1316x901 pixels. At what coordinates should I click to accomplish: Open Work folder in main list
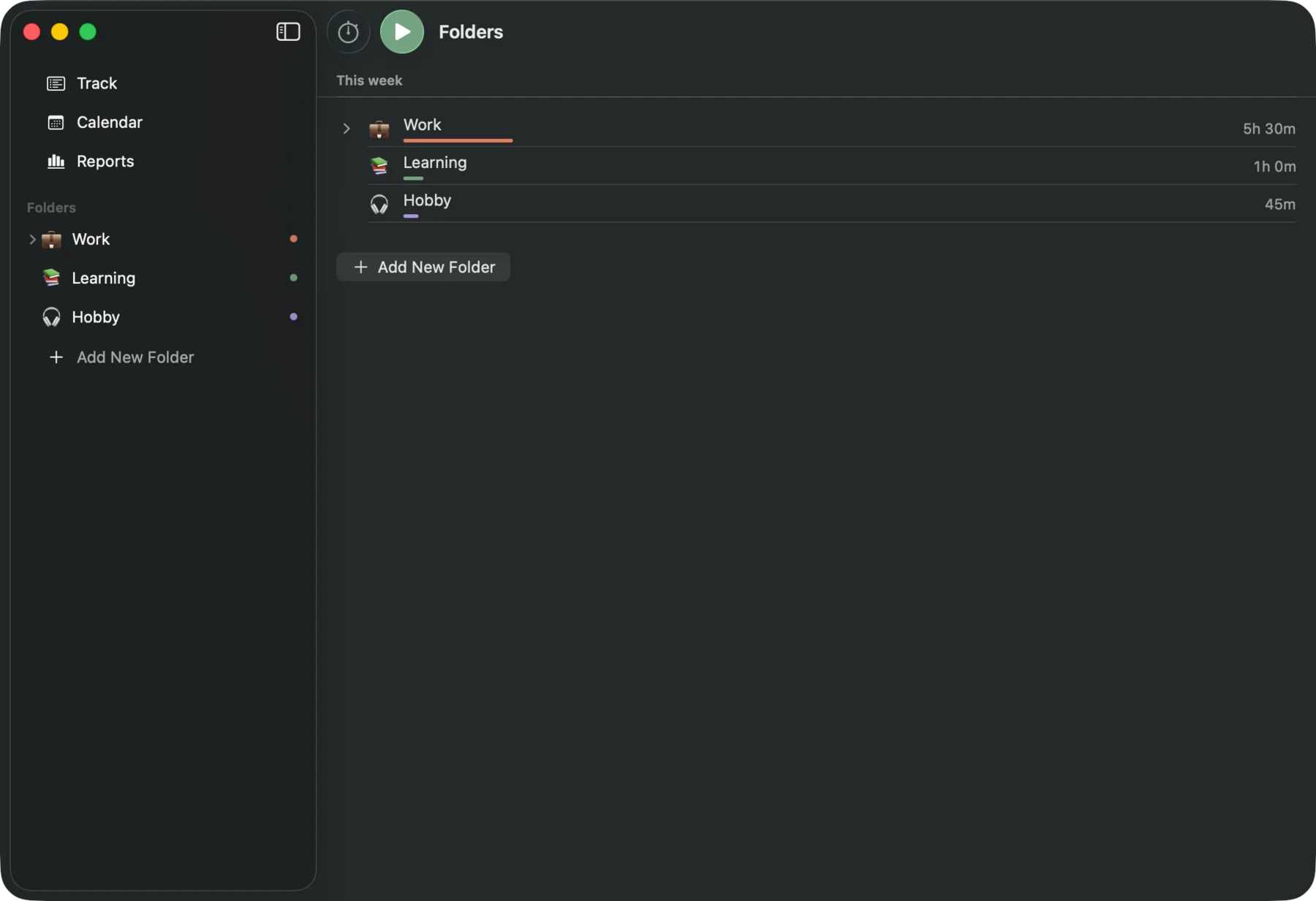tap(422, 125)
